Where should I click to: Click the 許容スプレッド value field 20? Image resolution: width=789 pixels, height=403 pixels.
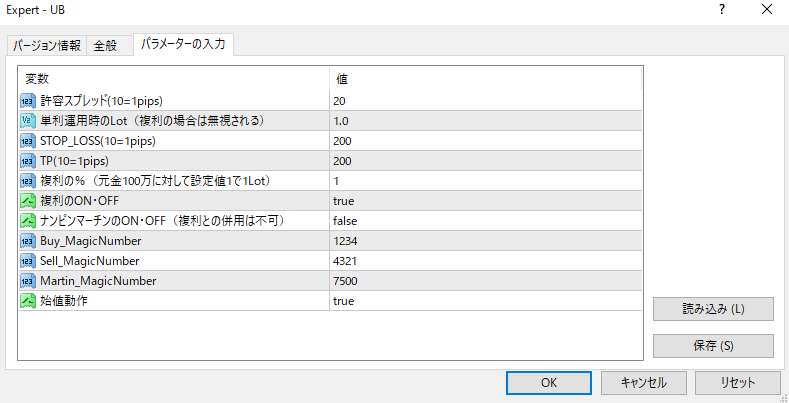tap(341, 100)
